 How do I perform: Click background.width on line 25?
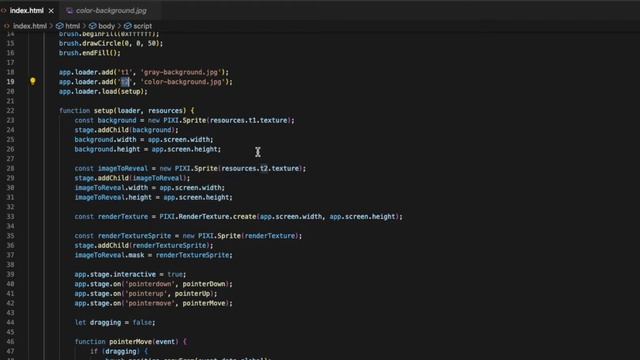click(x=105, y=140)
